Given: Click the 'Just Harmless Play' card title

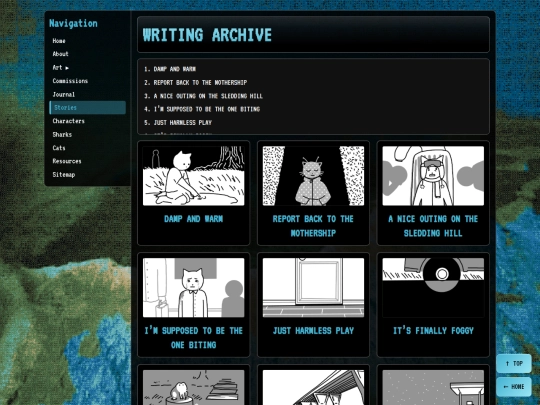Looking at the screenshot, I should pyautogui.click(x=313, y=331).
